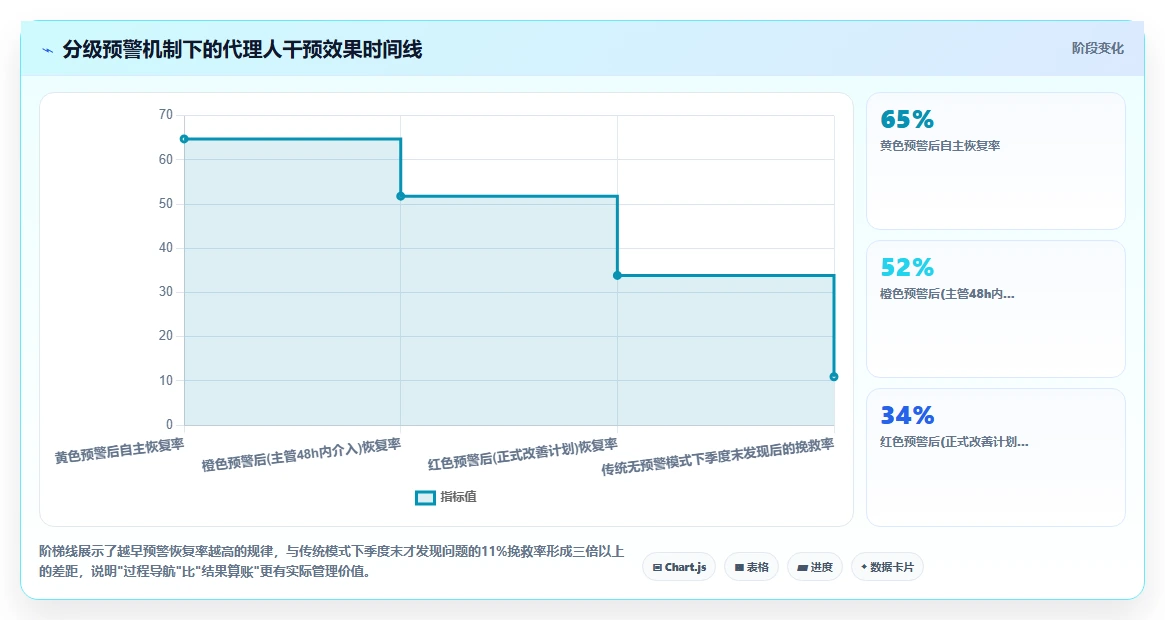Click the description paragraph starting 阶梯线展示了

331,561
